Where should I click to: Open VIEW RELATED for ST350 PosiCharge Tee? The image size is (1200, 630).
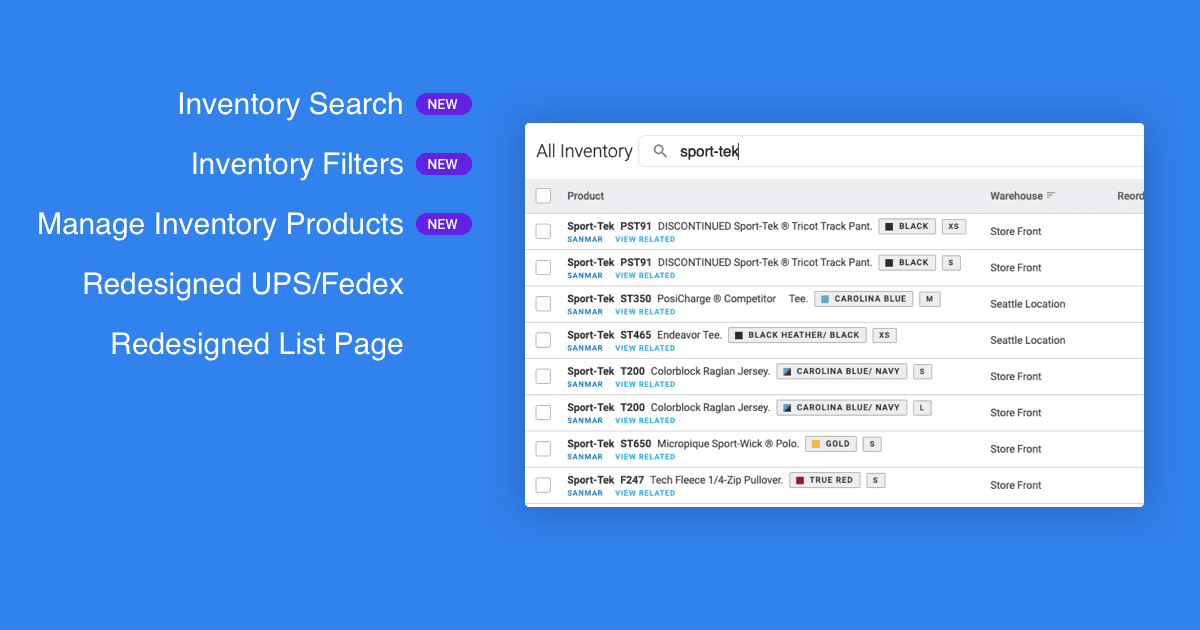(x=644, y=311)
